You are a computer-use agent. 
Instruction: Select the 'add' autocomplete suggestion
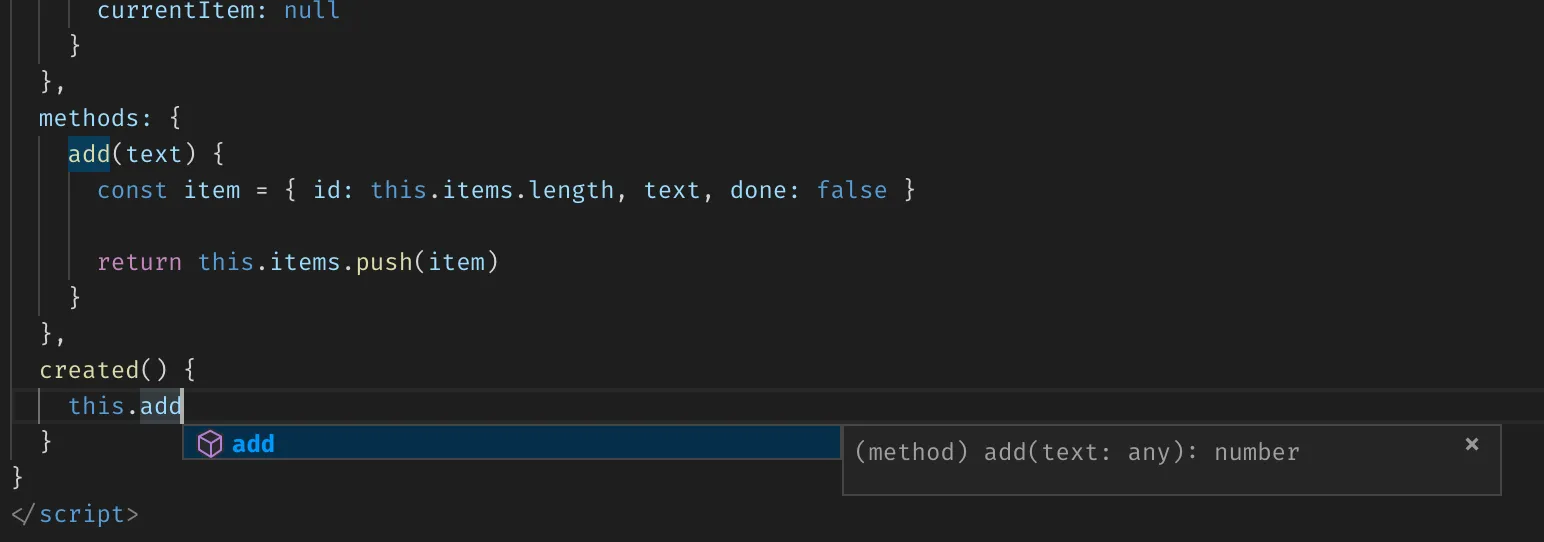(x=253, y=444)
